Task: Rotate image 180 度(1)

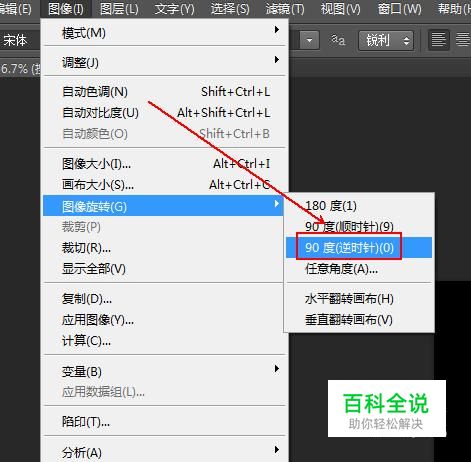Action: tap(359, 206)
